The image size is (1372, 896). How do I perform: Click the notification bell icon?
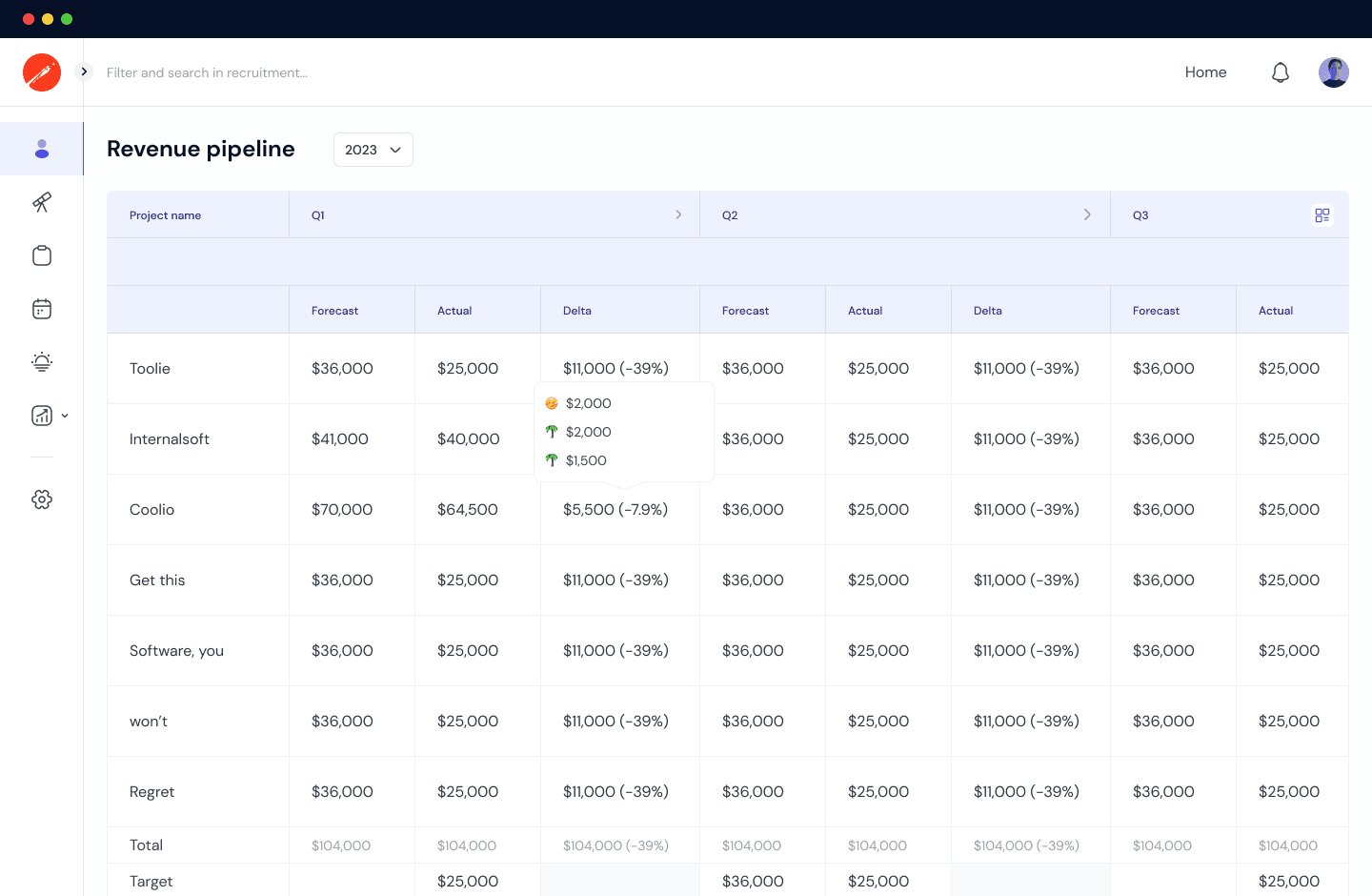(1281, 71)
